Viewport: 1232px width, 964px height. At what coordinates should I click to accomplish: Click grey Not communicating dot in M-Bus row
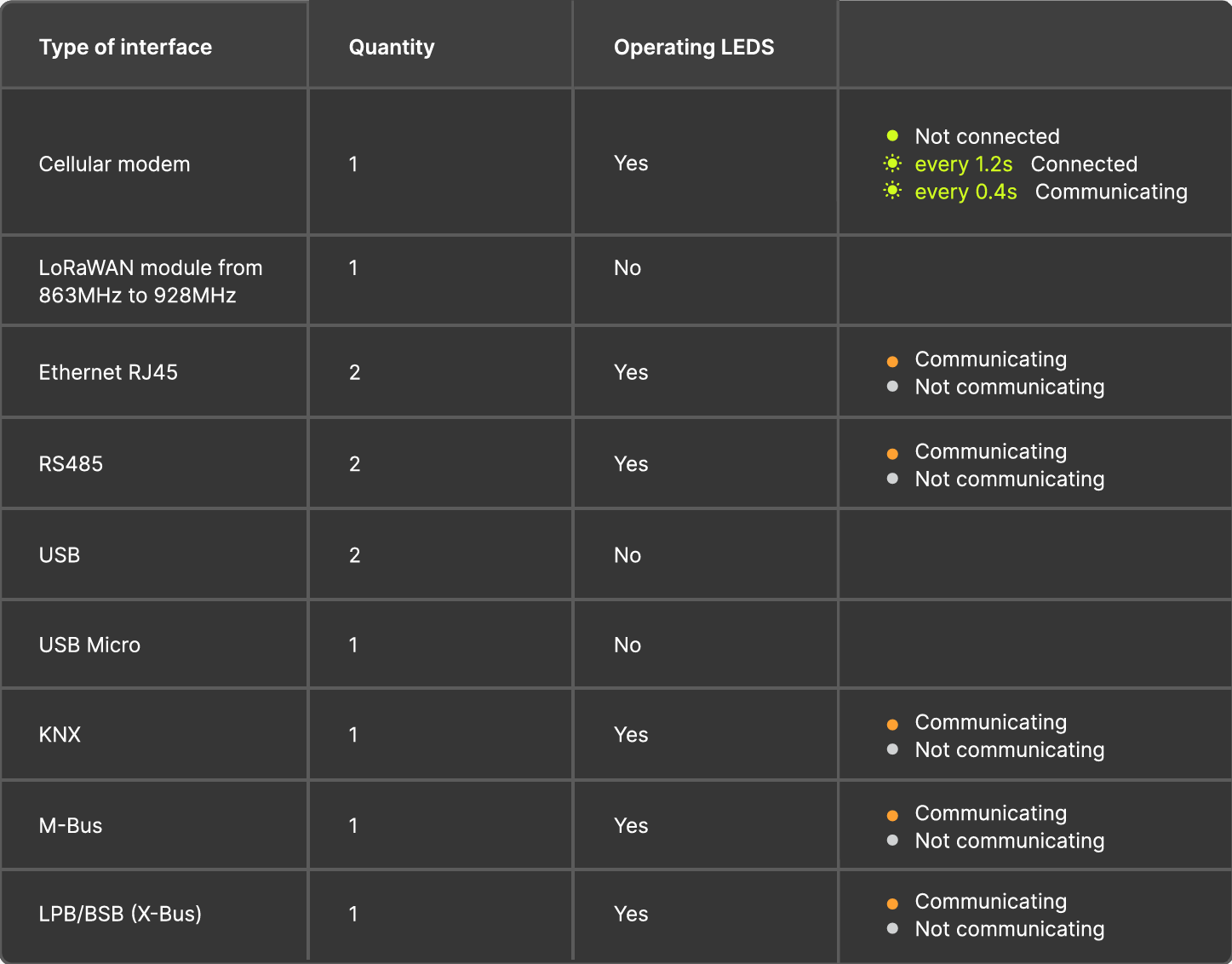point(892,841)
